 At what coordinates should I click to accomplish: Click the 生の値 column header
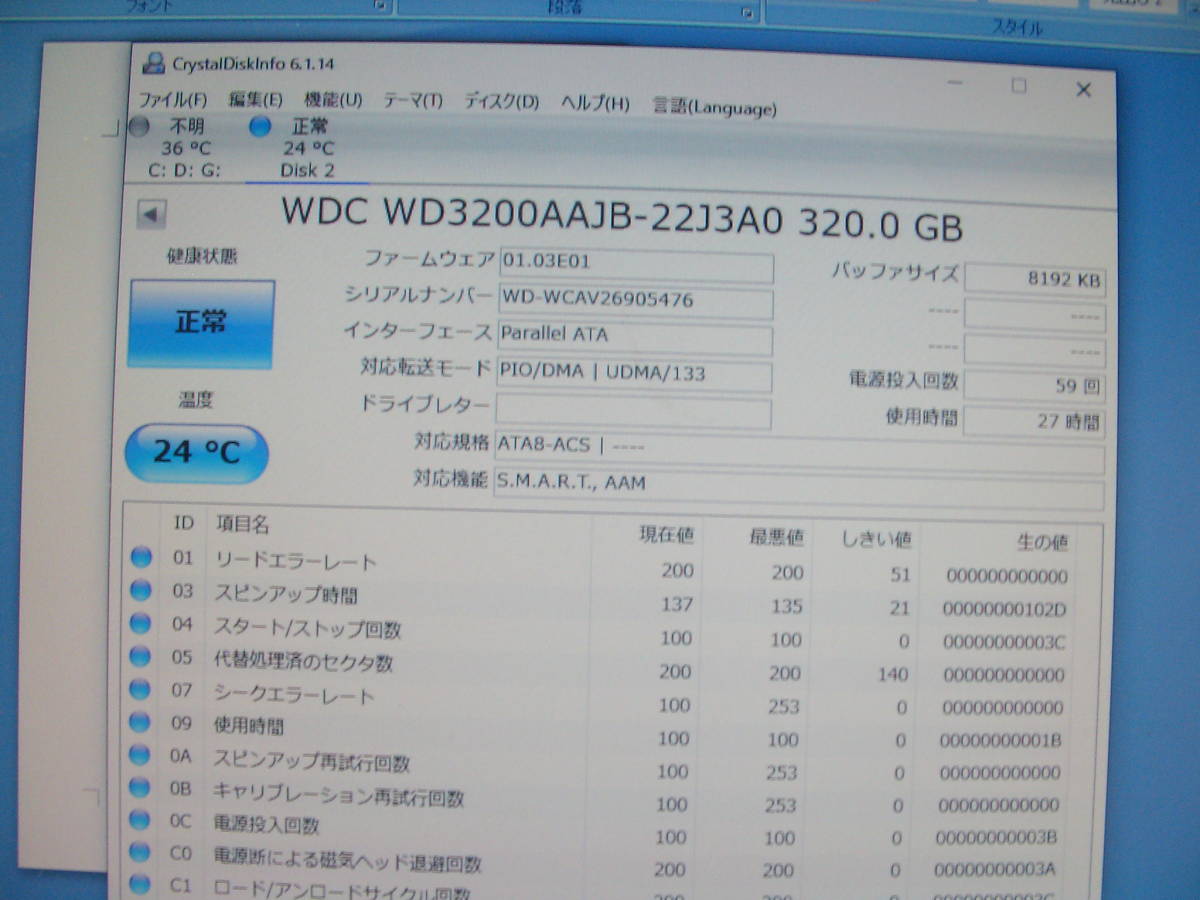point(1042,542)
